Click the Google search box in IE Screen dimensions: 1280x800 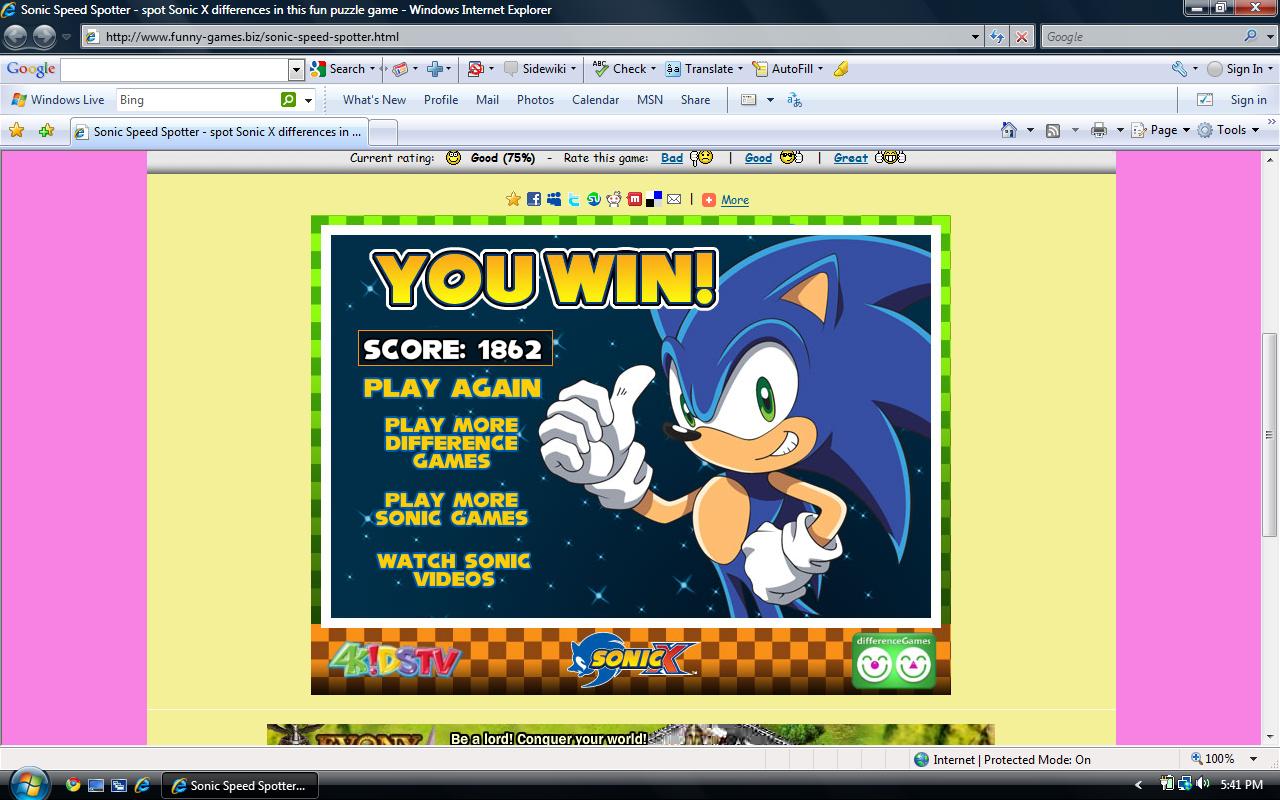pyautogui.click(x=1140, y=37)
